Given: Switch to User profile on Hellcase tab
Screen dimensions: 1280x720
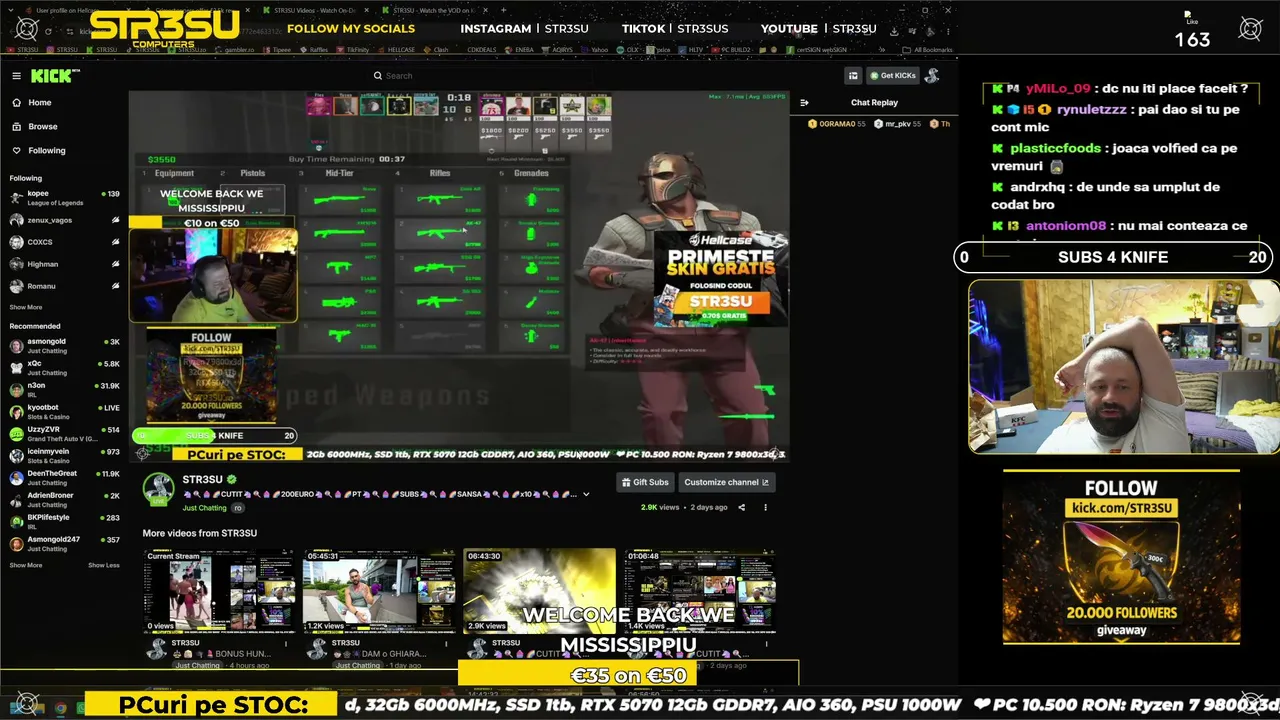Looking at the screenshot, I should (76, 10).
